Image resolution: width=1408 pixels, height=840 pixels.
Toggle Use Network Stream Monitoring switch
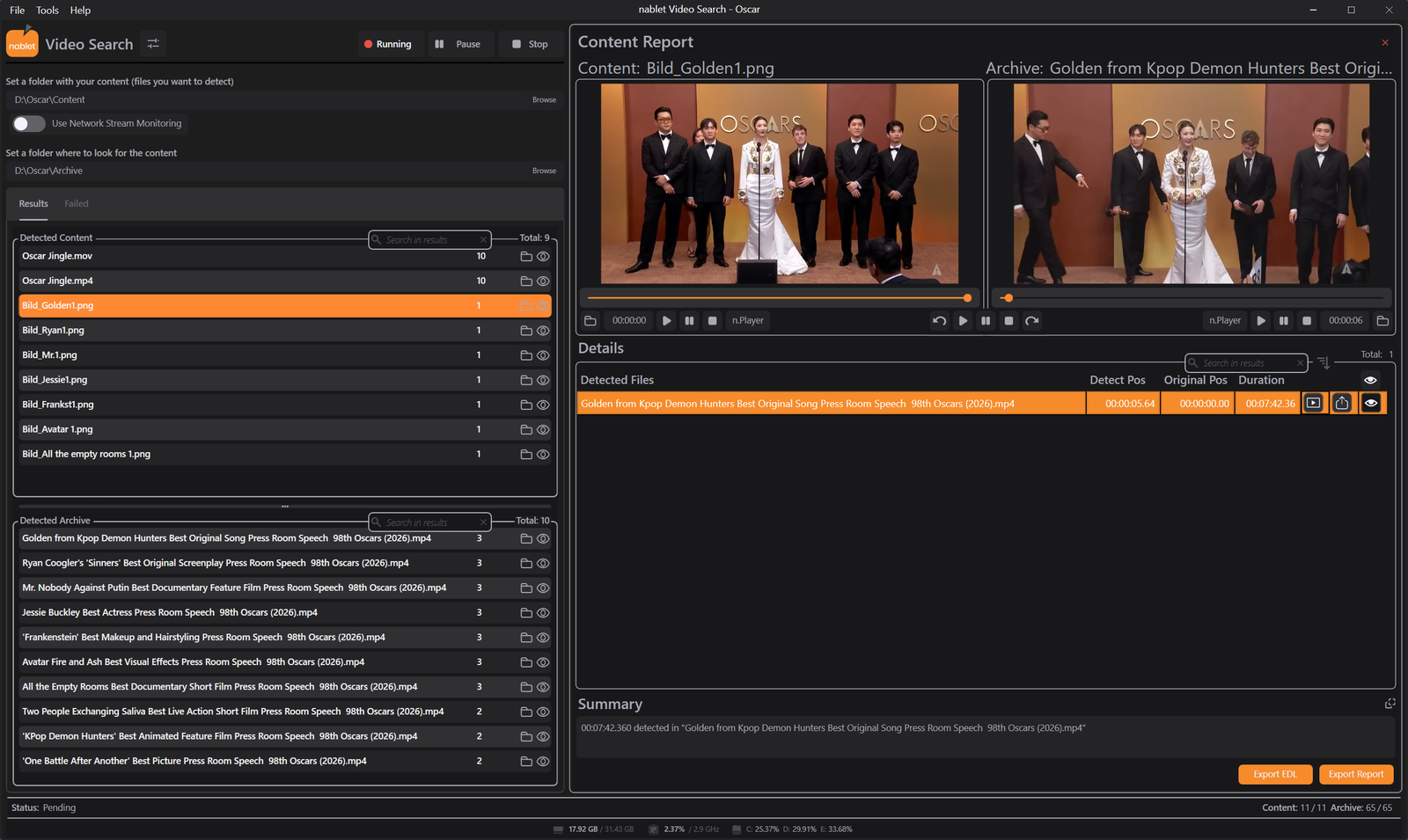[29, 124]
